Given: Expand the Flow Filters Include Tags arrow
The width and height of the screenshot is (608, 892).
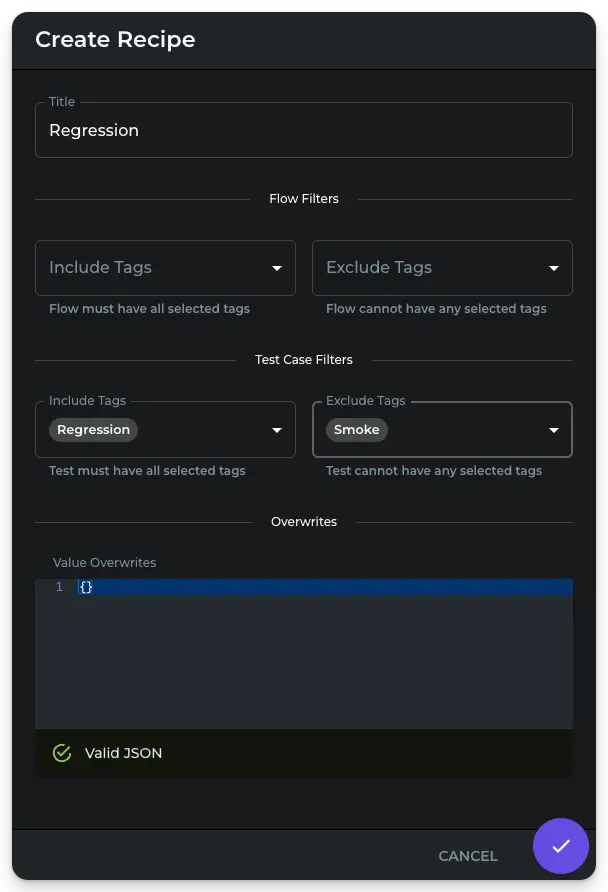Looking at the screenshot, I should (x=277, y=268).
